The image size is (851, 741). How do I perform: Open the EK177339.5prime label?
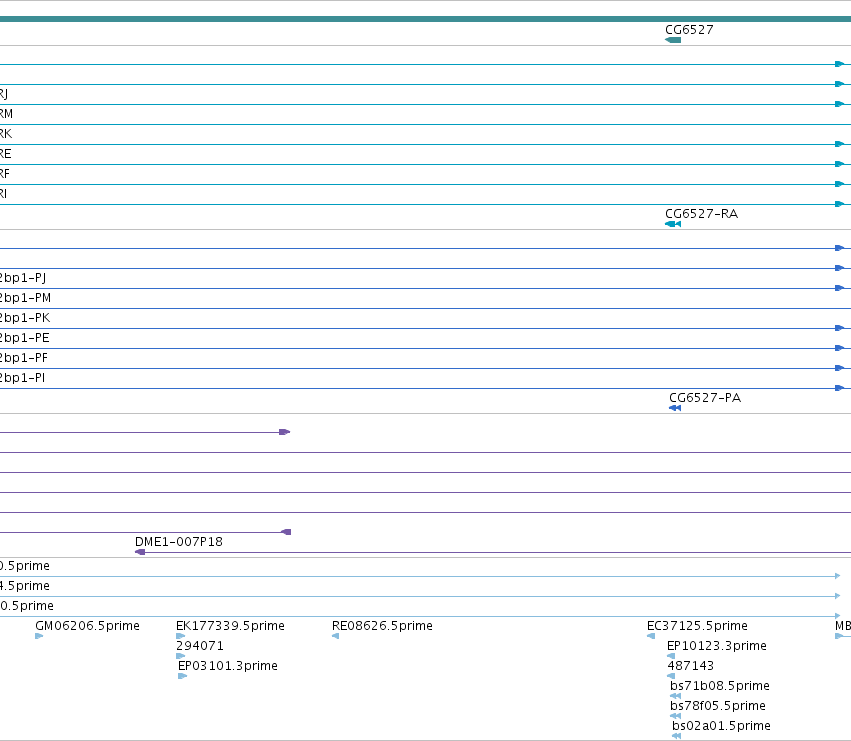pos(230,626)
